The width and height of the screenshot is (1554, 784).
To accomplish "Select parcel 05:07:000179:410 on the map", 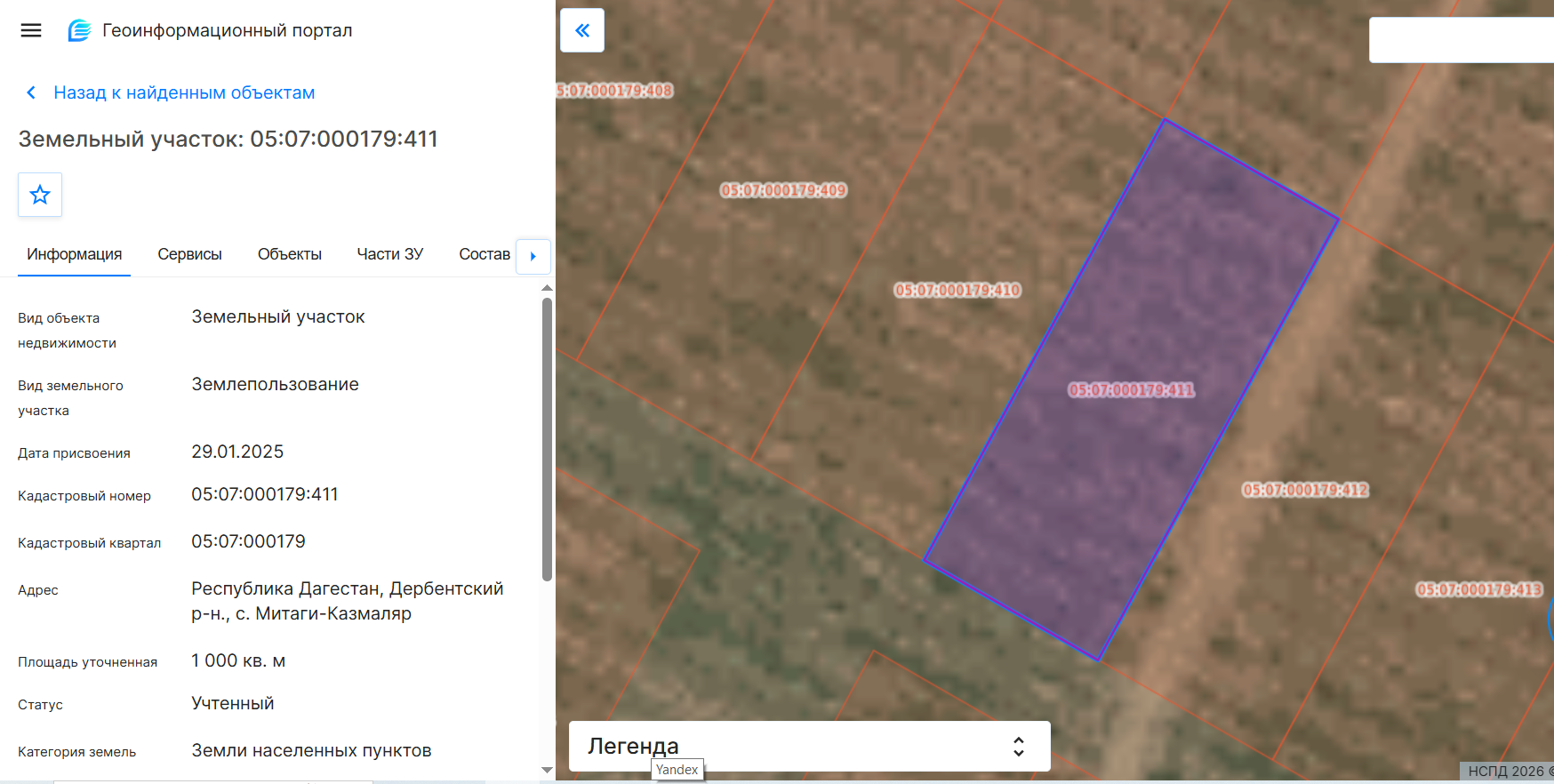I will coord(957,291).
